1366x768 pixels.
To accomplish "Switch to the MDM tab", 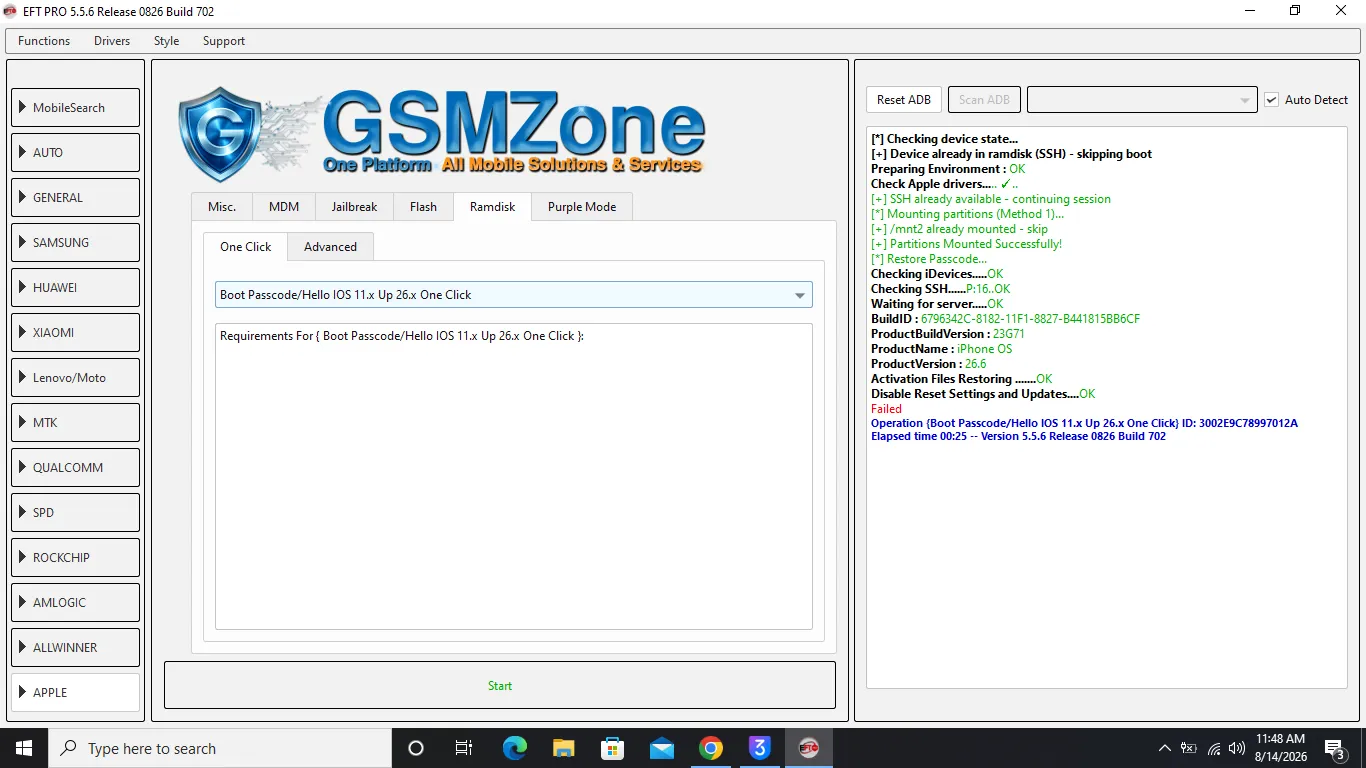I will 284,207.
